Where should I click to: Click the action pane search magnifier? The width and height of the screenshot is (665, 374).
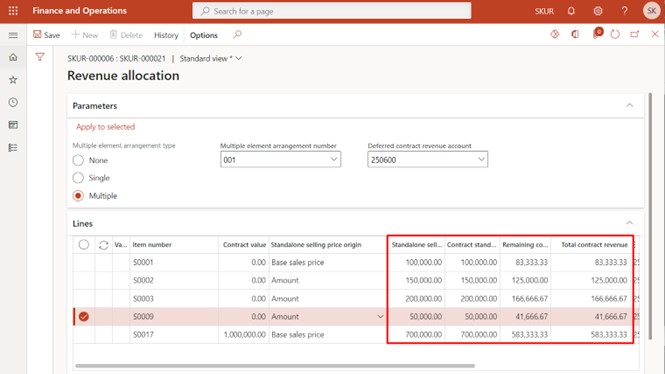237,34
